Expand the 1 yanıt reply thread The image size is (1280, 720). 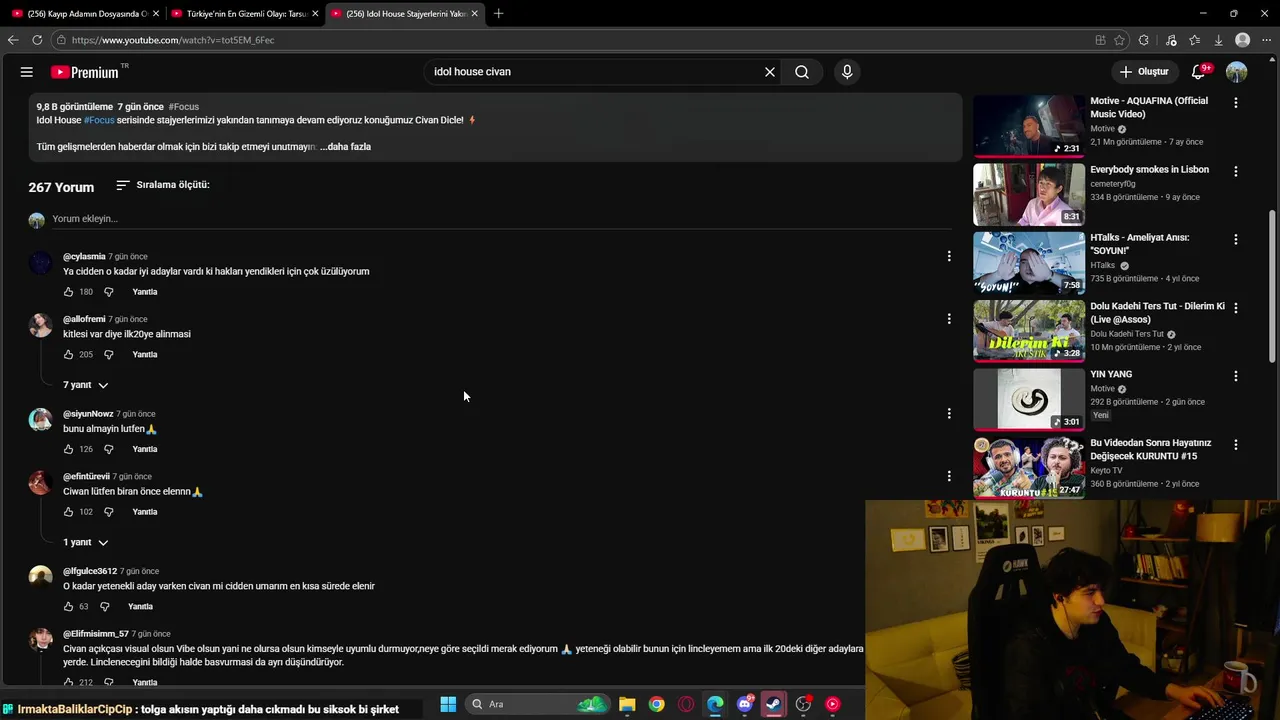point(86,542)
